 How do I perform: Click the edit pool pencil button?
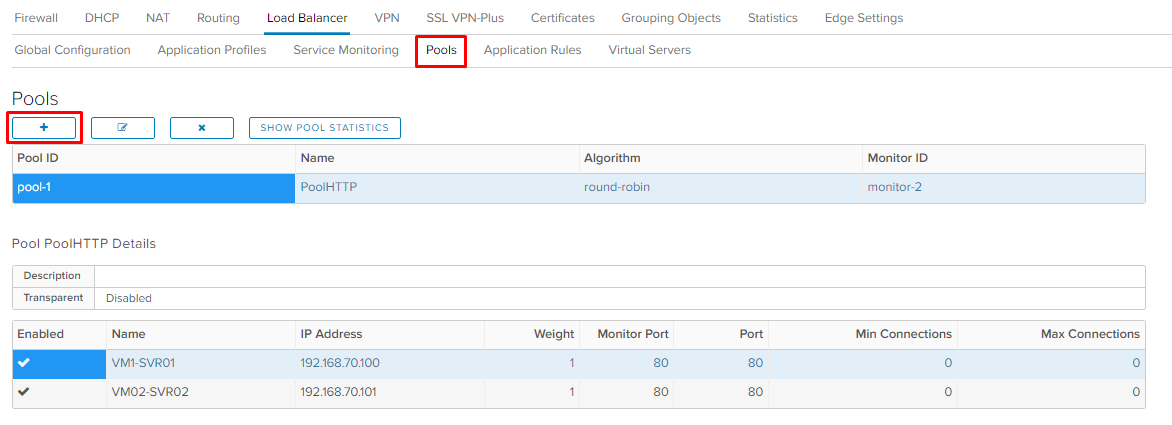click(x=123, y=128)
